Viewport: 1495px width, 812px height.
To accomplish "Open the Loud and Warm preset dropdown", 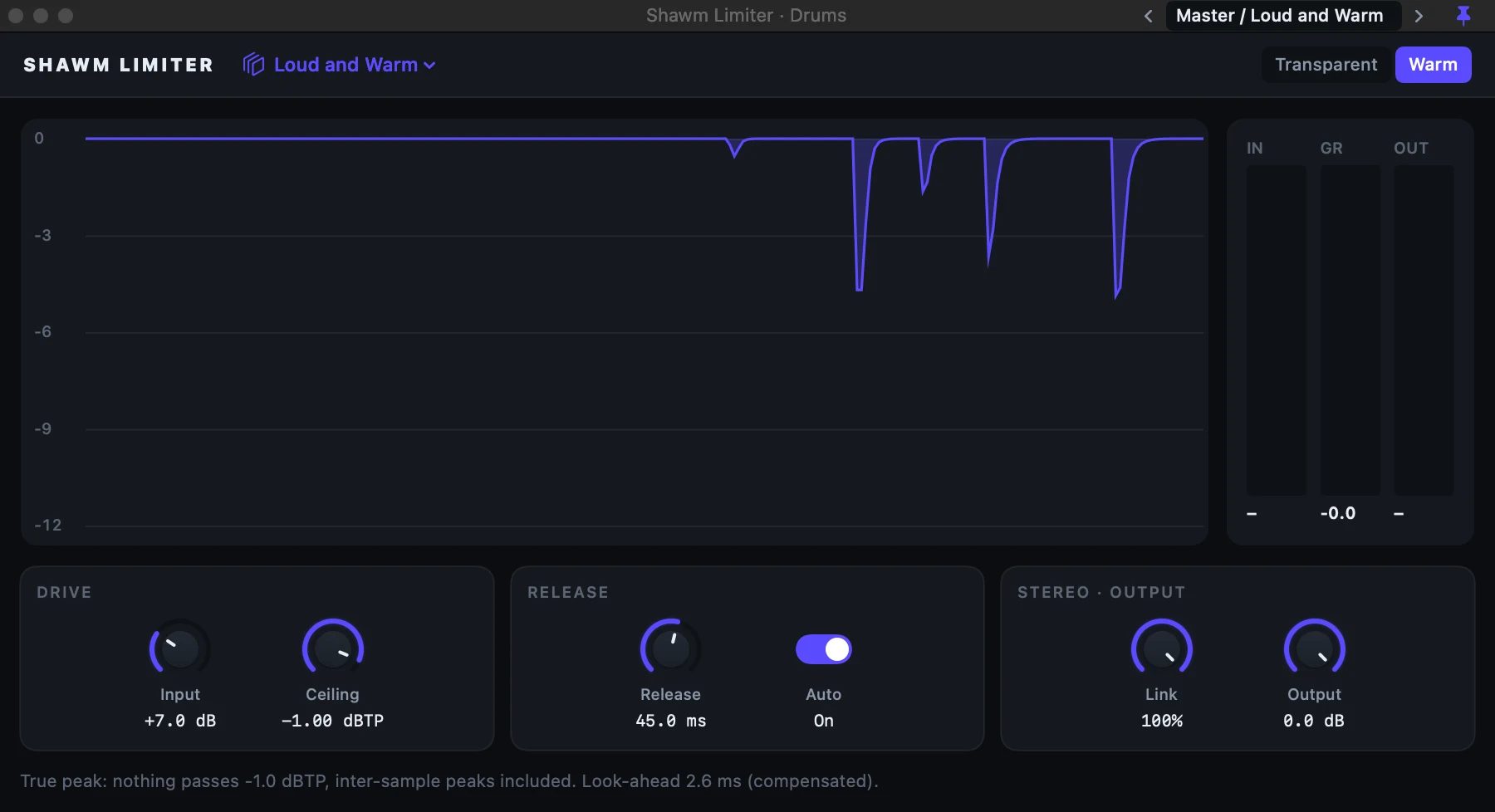I will pos(355,65).
